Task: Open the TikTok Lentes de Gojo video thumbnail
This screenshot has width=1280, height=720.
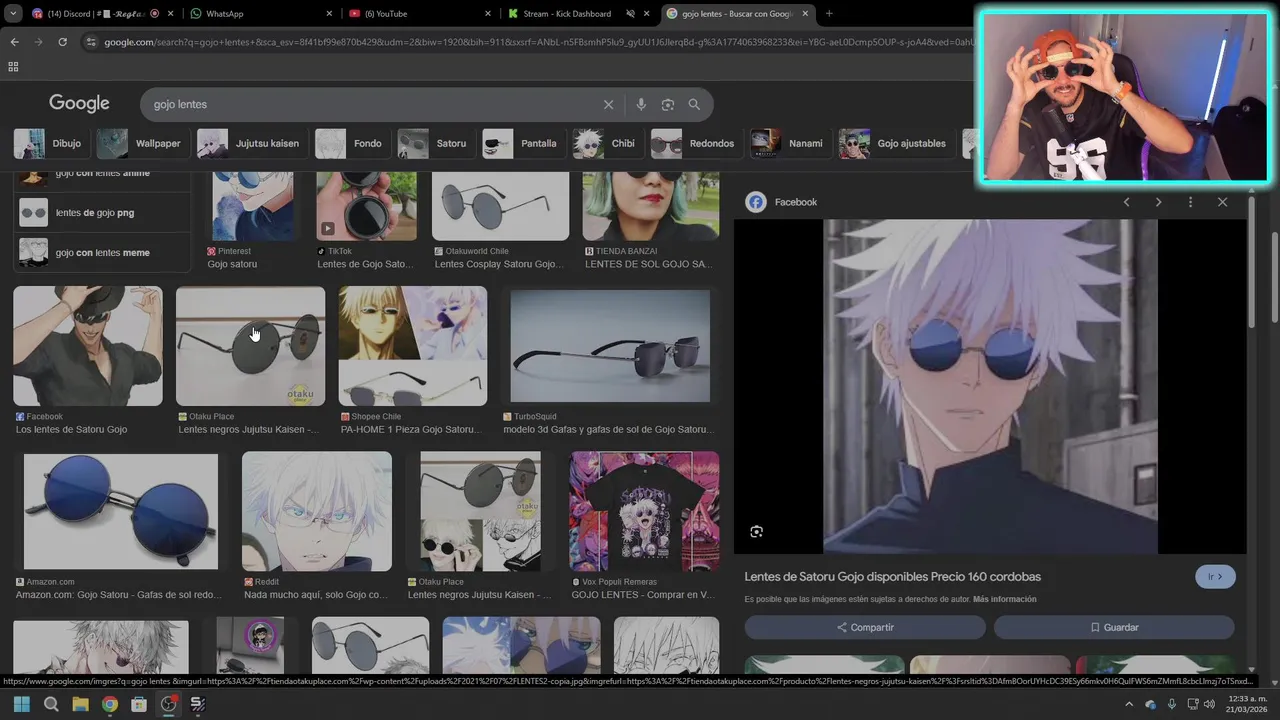Action: [366, 206]
